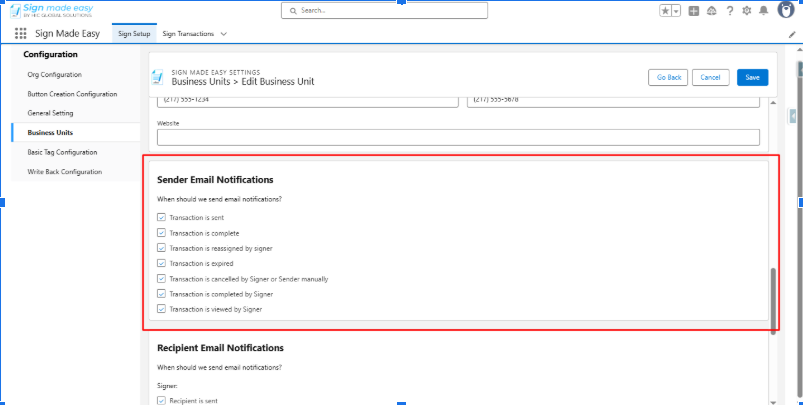Click the Recipient Email Notifications heading
The width and height of the screenshot is (803, 405).
tap(220, 348)
